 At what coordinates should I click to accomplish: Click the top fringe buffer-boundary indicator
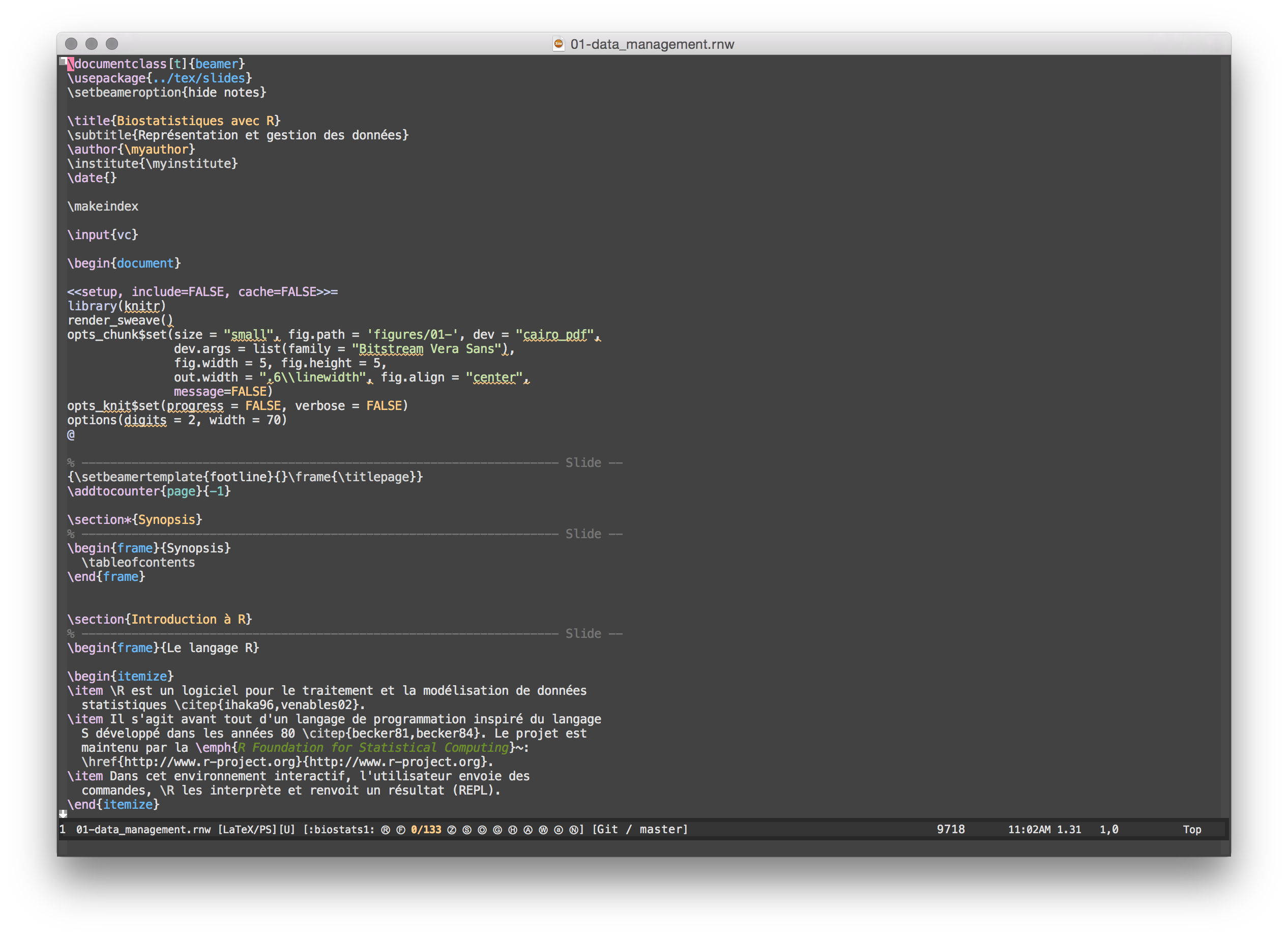[63, 62]
